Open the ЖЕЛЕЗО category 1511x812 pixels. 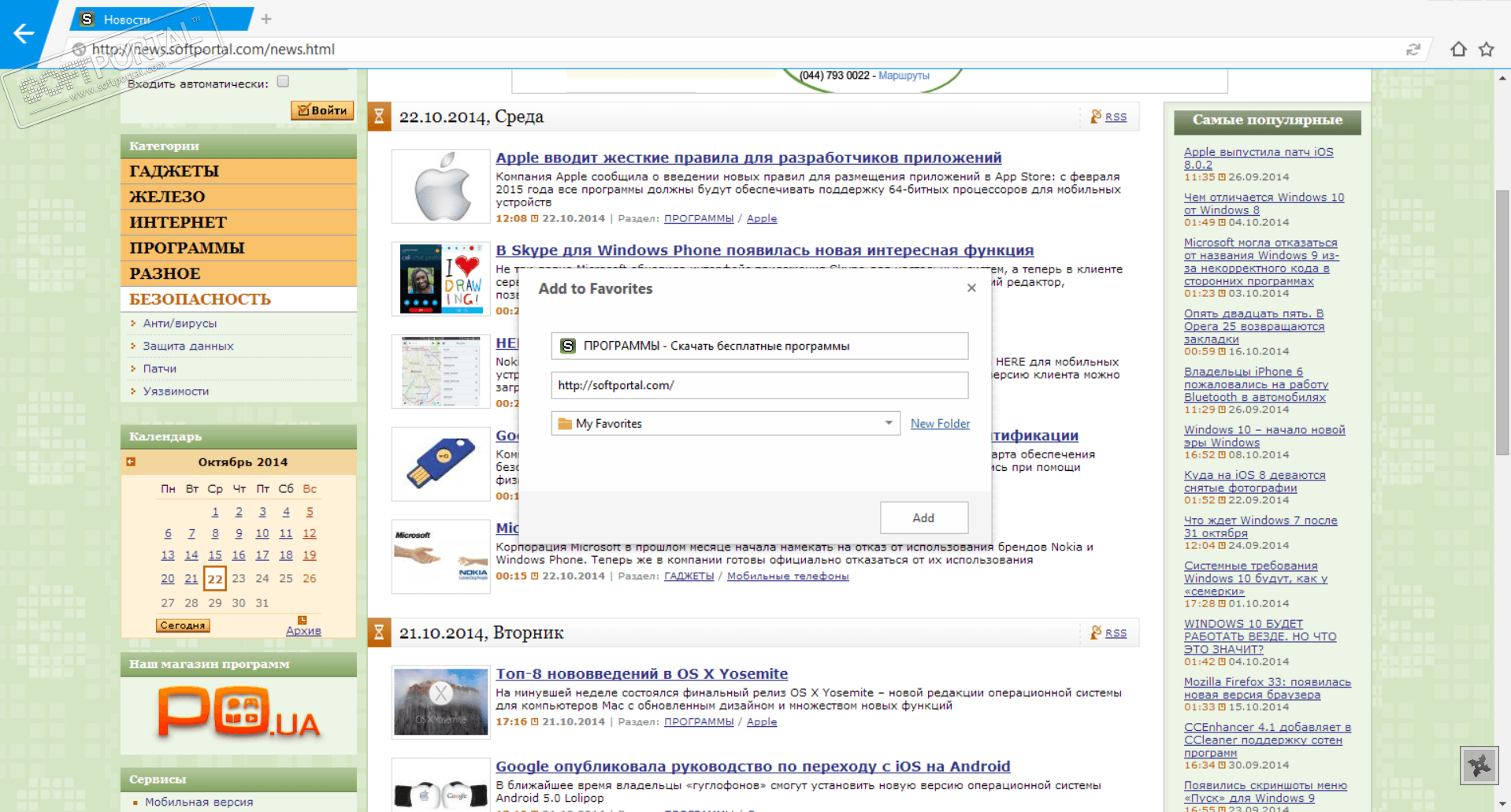pyautogui.click(x=239, y=197)
